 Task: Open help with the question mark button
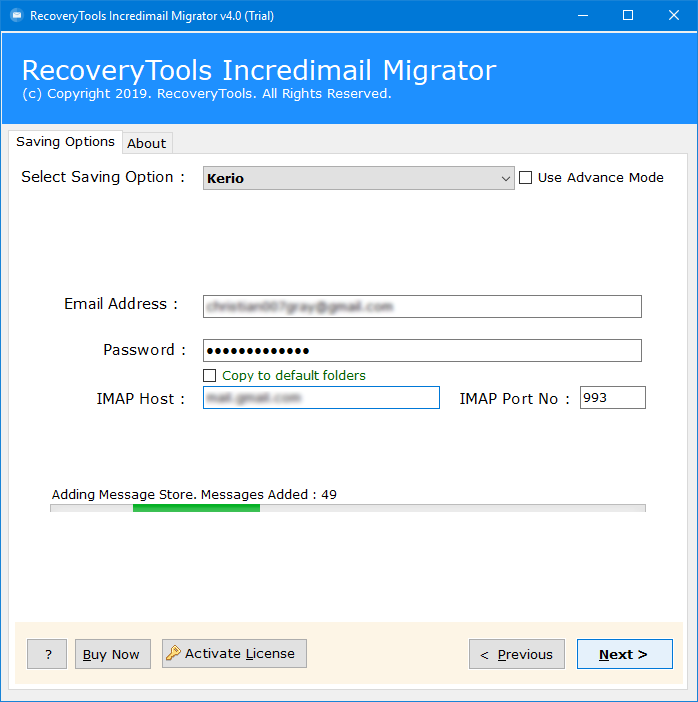47,654
